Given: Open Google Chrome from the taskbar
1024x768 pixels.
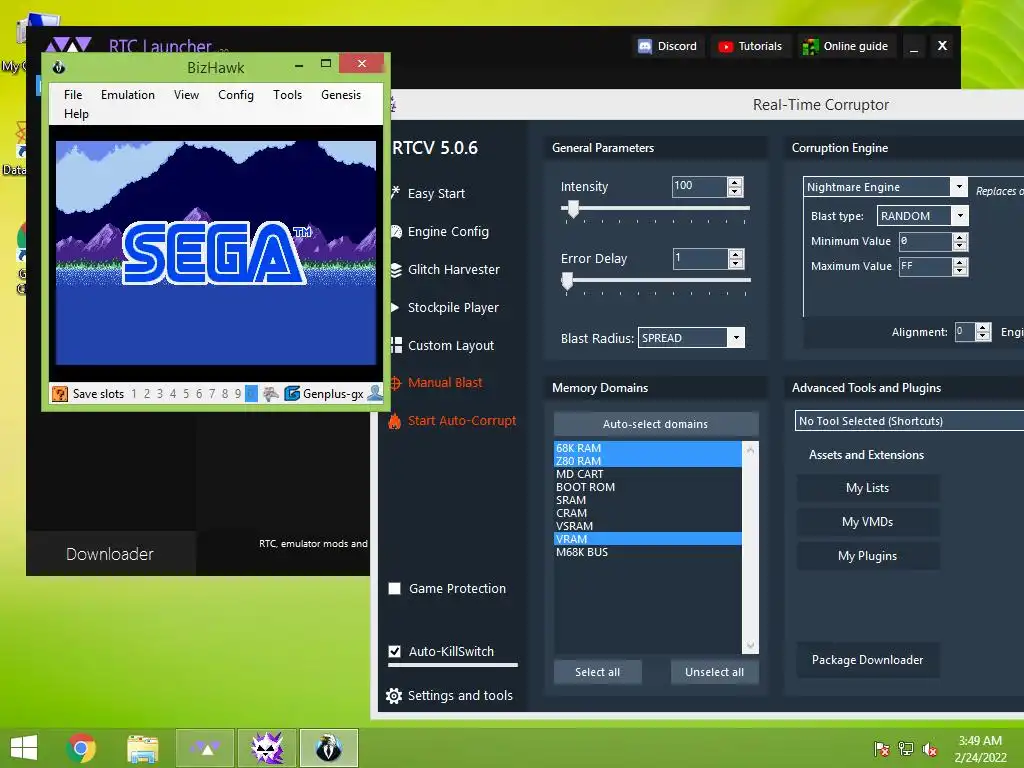Looking at the screenshot, I should click(x=81, y=748).
